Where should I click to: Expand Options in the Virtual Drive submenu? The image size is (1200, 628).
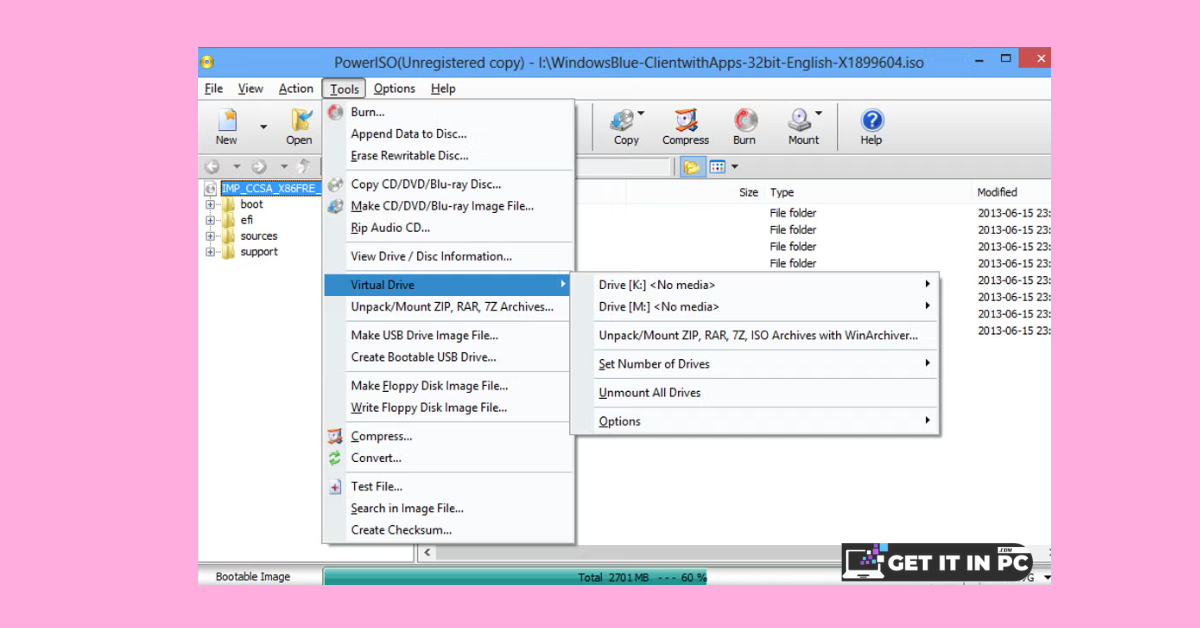pos(755,422)
